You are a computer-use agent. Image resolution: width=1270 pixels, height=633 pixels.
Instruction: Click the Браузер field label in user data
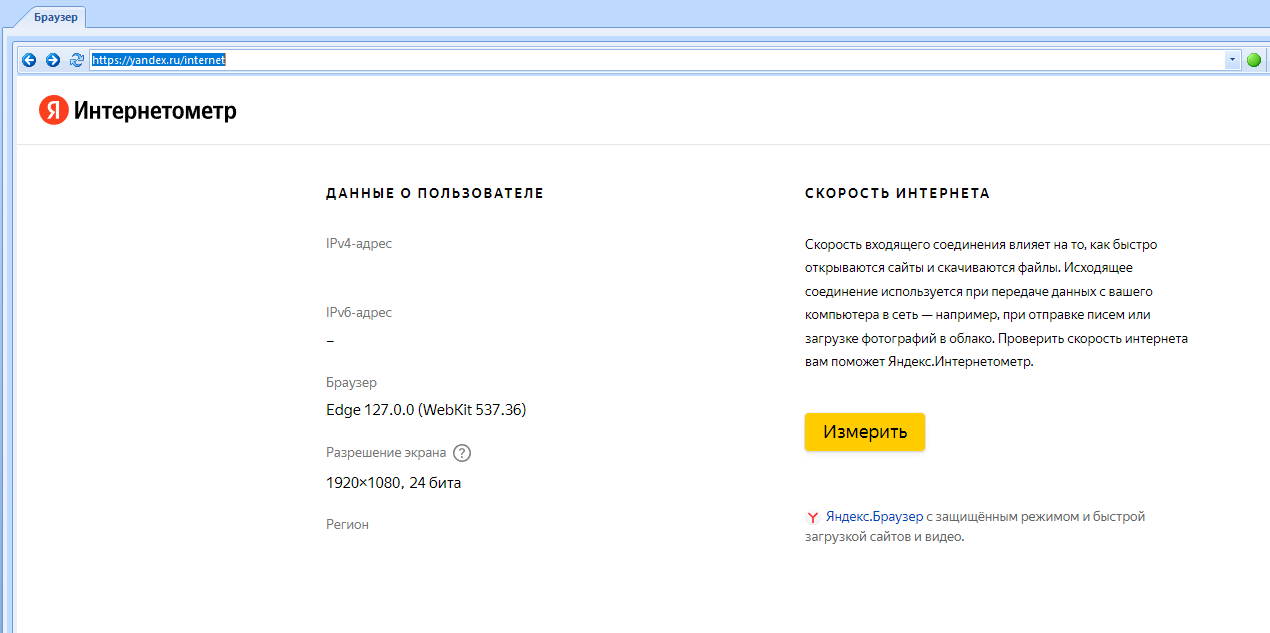click(x=351, y=383)
